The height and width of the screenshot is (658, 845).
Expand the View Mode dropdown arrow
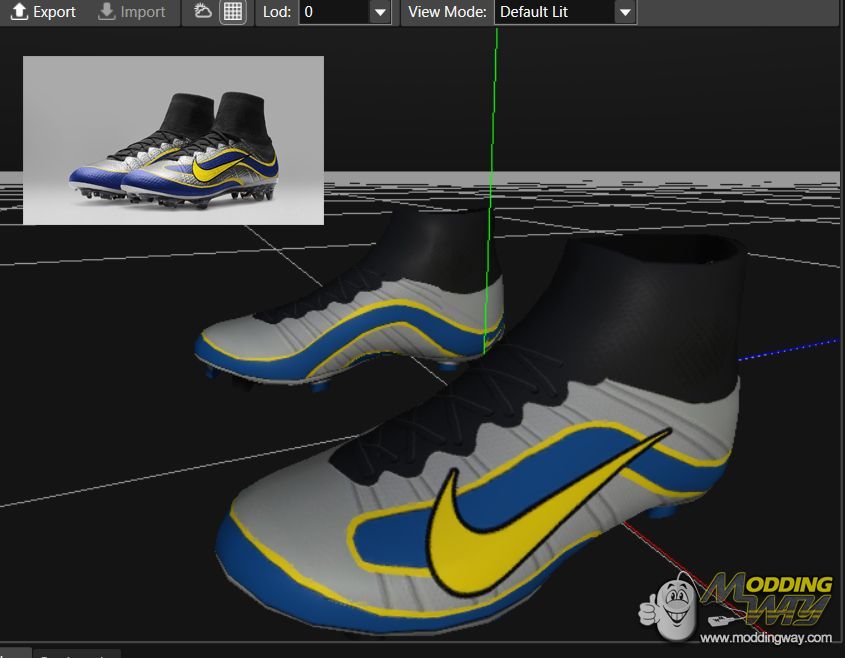click(624, 13)
